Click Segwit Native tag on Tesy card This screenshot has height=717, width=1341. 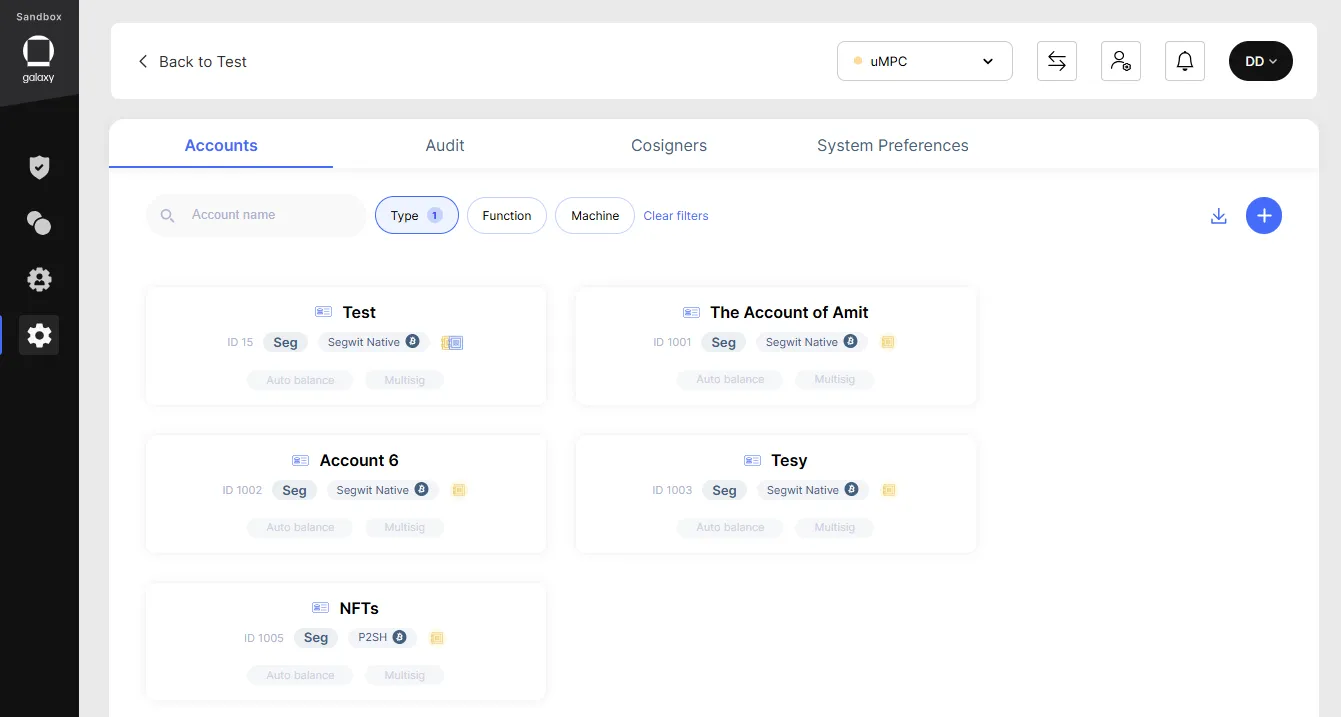[811, 490]
